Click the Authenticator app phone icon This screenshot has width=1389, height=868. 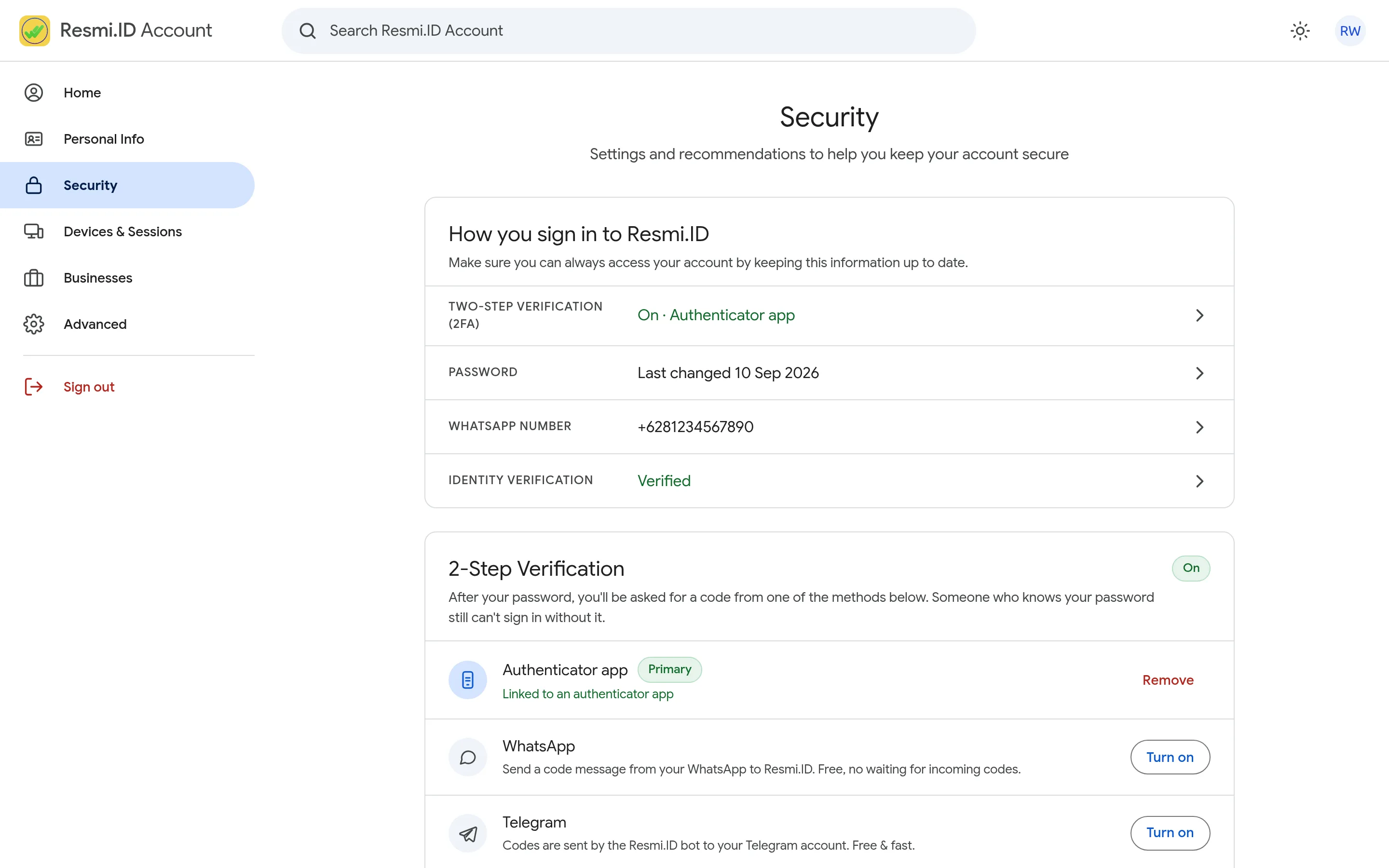point(468,680)
